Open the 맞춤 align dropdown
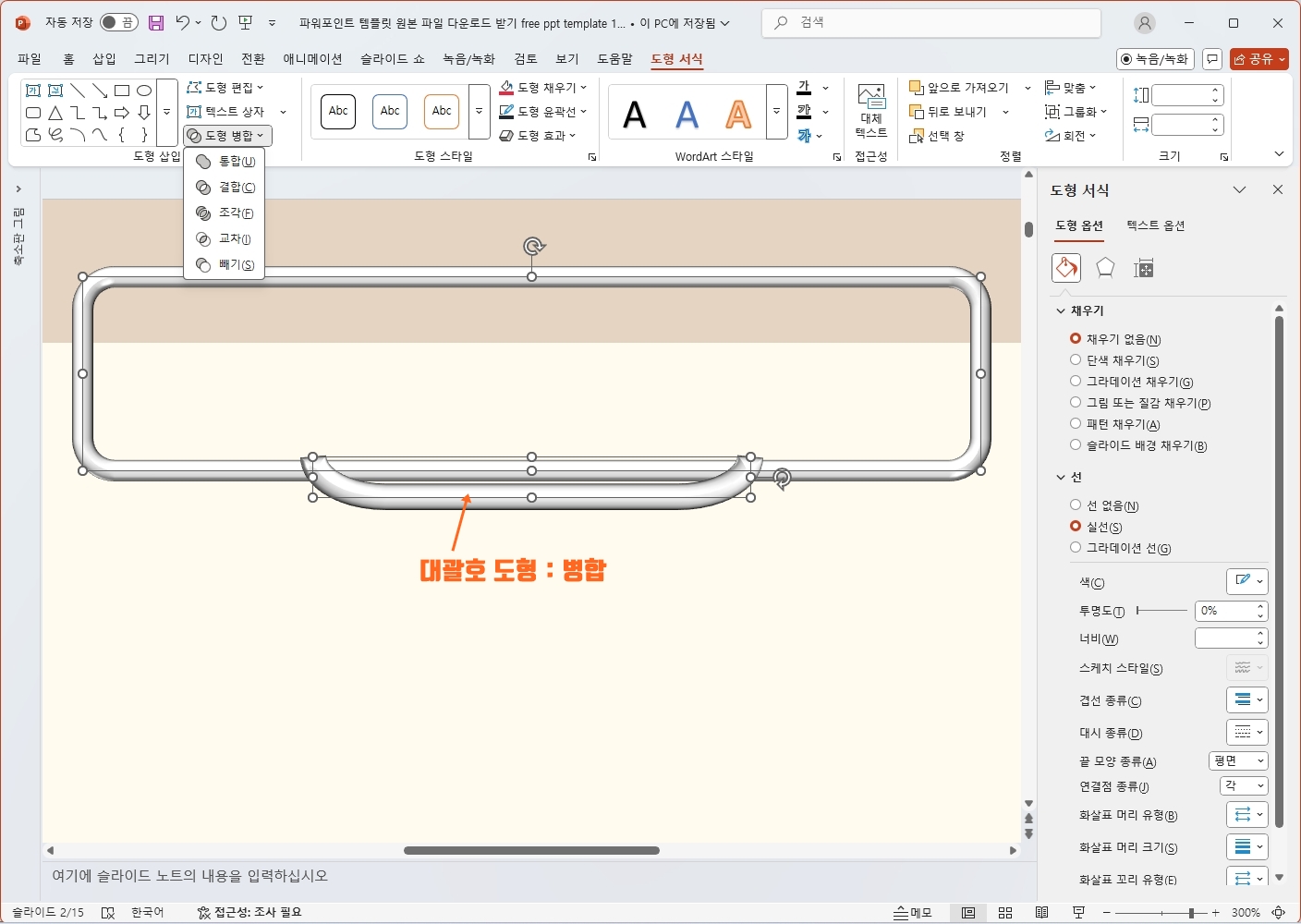This screenshot has height=924, width=1301. [1070, 88]
